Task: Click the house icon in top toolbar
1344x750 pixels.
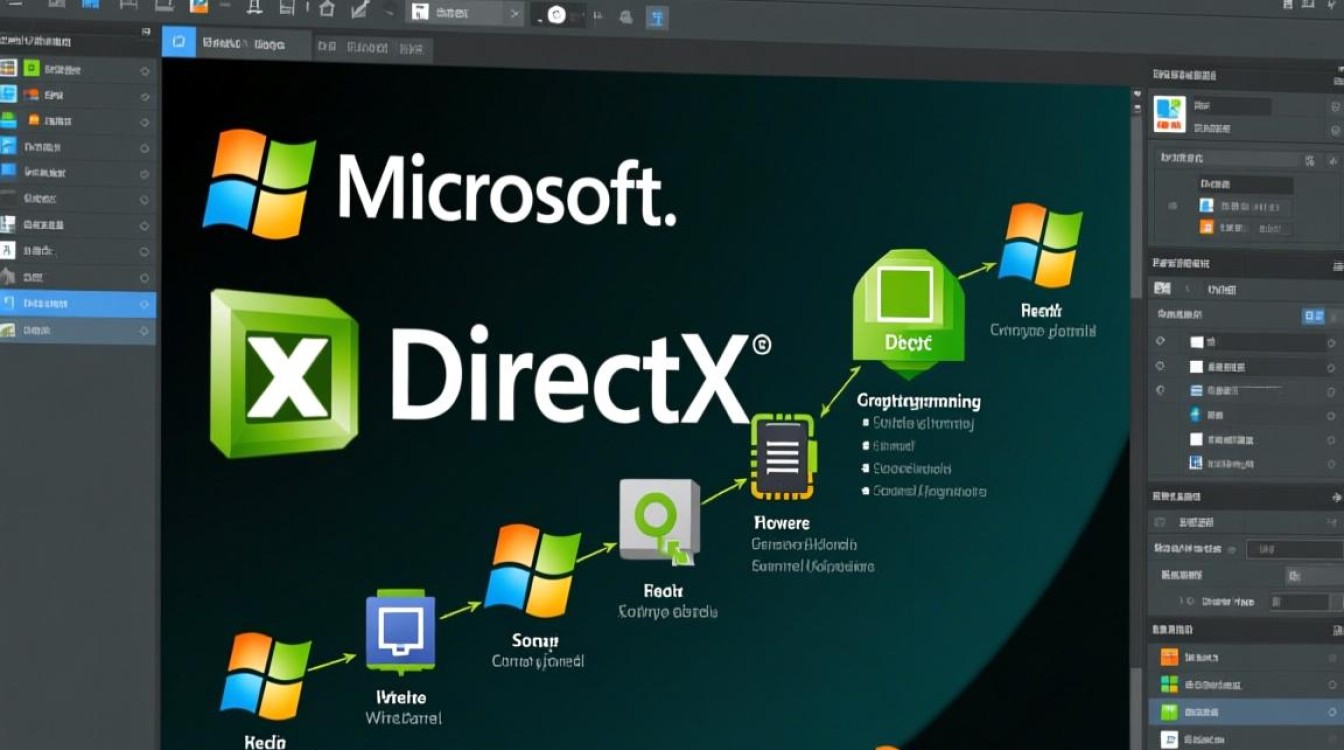Action: point(326,10)
